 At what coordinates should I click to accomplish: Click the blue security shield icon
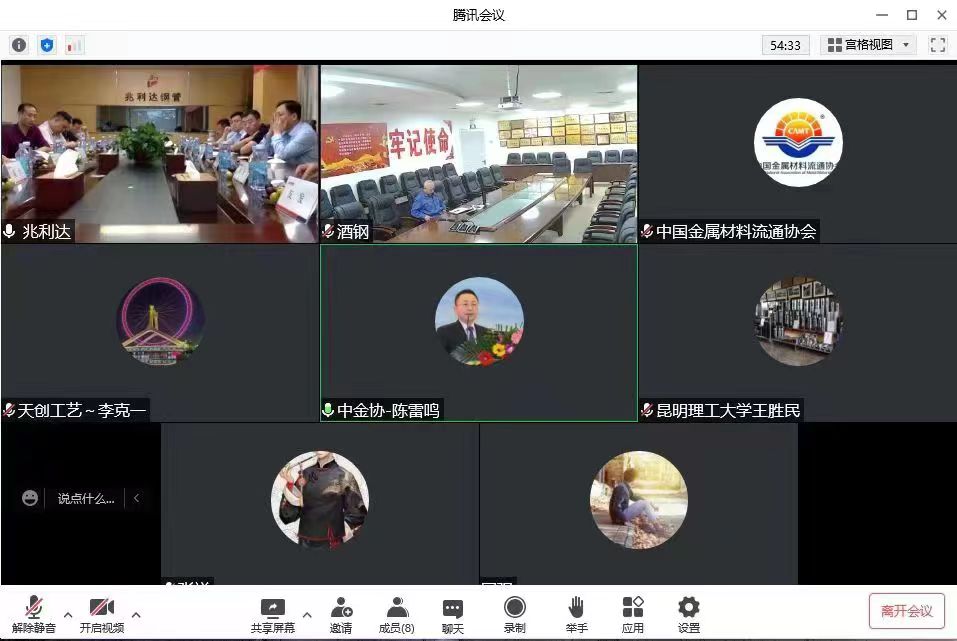click(x=47, y=45)
